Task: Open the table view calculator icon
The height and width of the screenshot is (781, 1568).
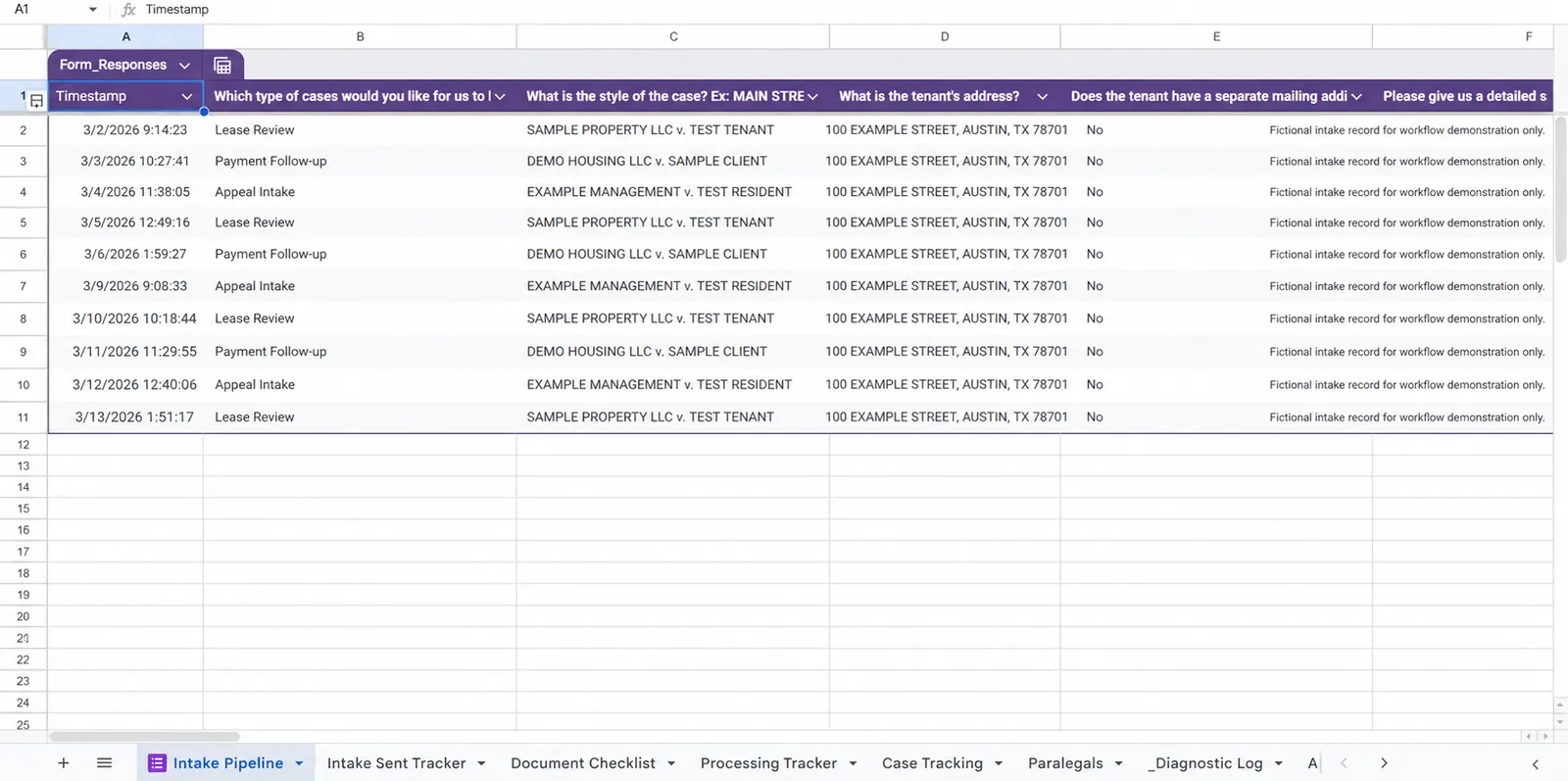Action: (x=222, y=66)
